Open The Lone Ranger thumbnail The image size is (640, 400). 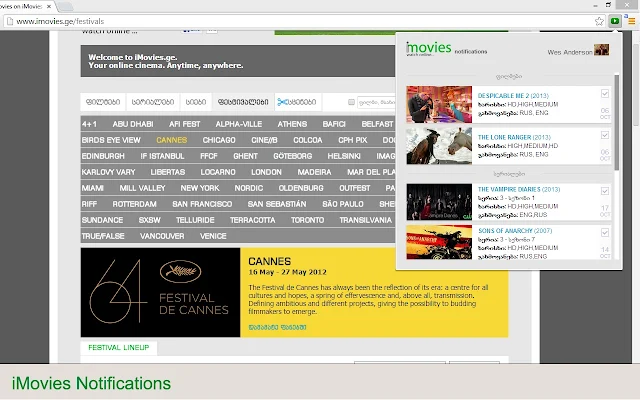[439, 146]
